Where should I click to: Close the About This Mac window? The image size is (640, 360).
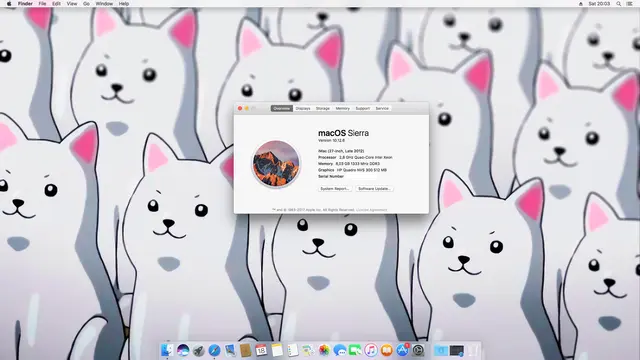[240, 109]
